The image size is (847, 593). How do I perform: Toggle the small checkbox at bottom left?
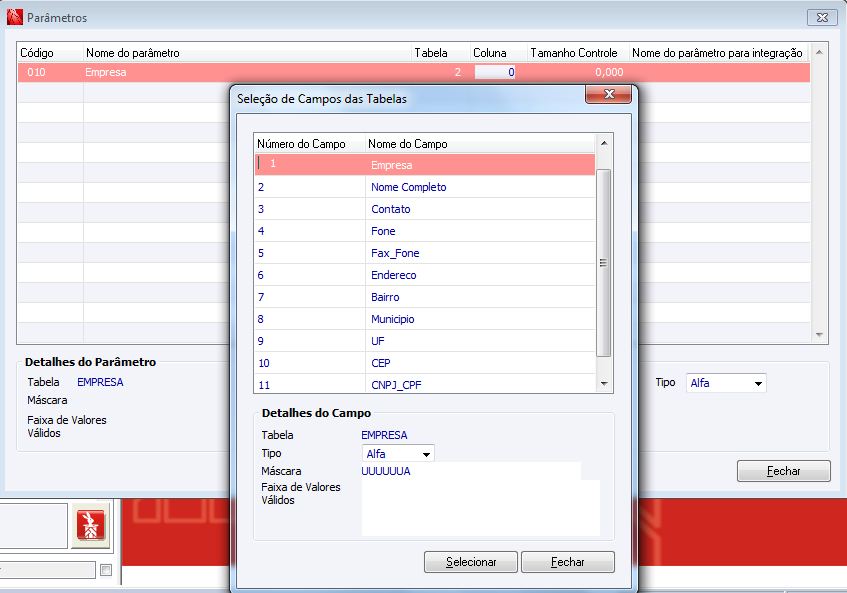(x=106, y=570)
